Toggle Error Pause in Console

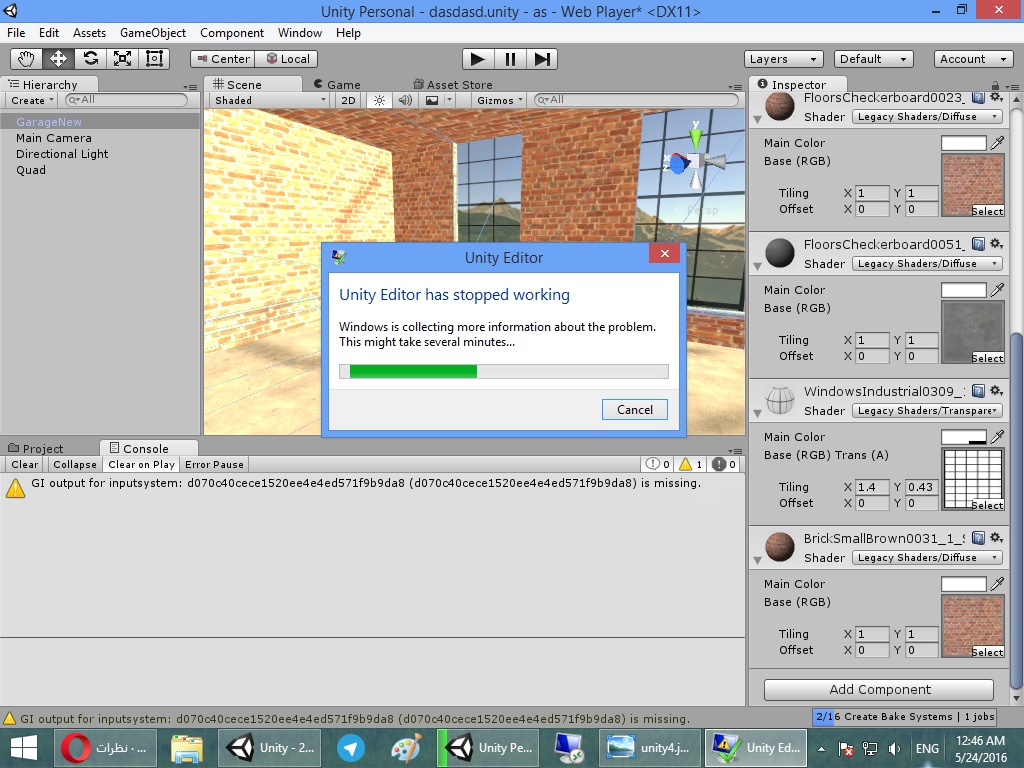point(214,464)
